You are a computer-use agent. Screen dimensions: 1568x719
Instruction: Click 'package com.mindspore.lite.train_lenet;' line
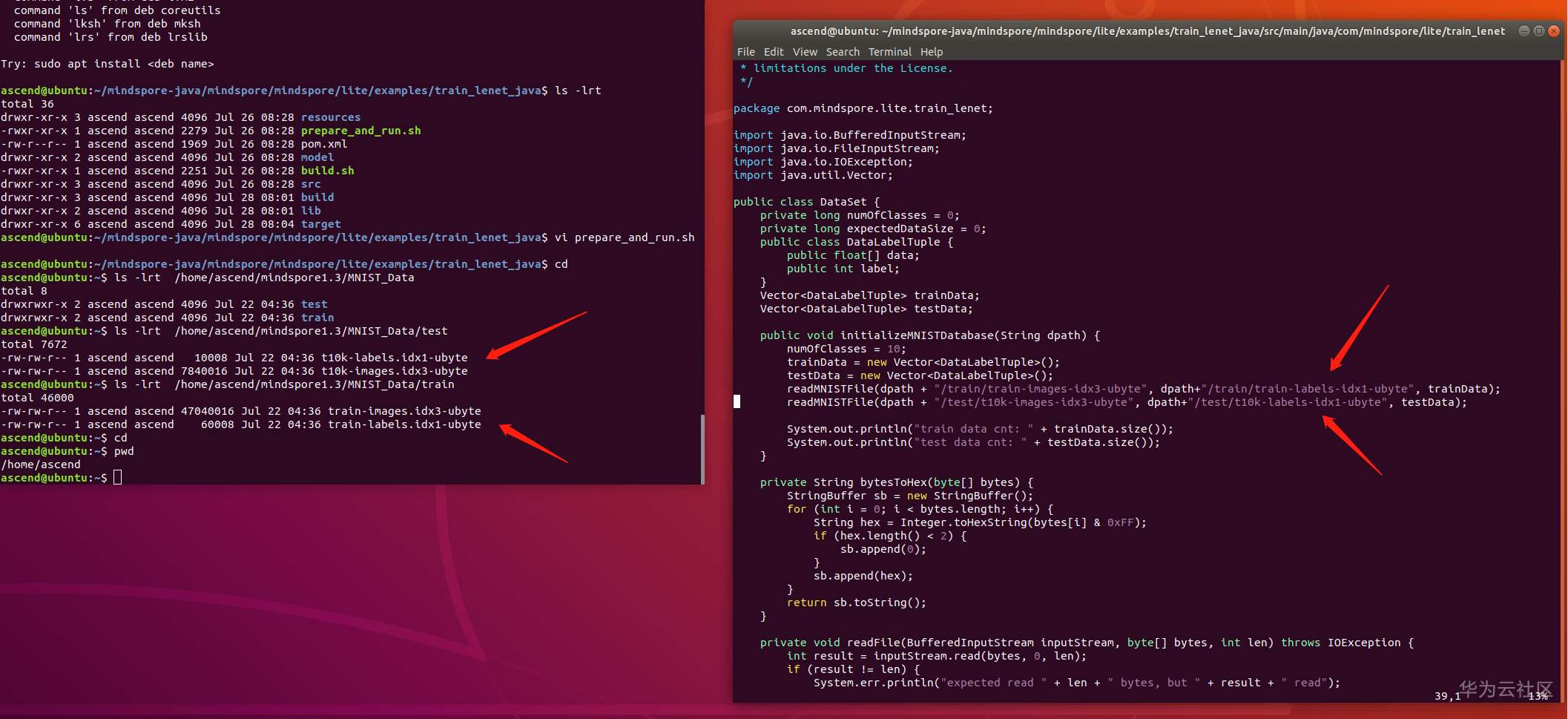tap(863, 108)
